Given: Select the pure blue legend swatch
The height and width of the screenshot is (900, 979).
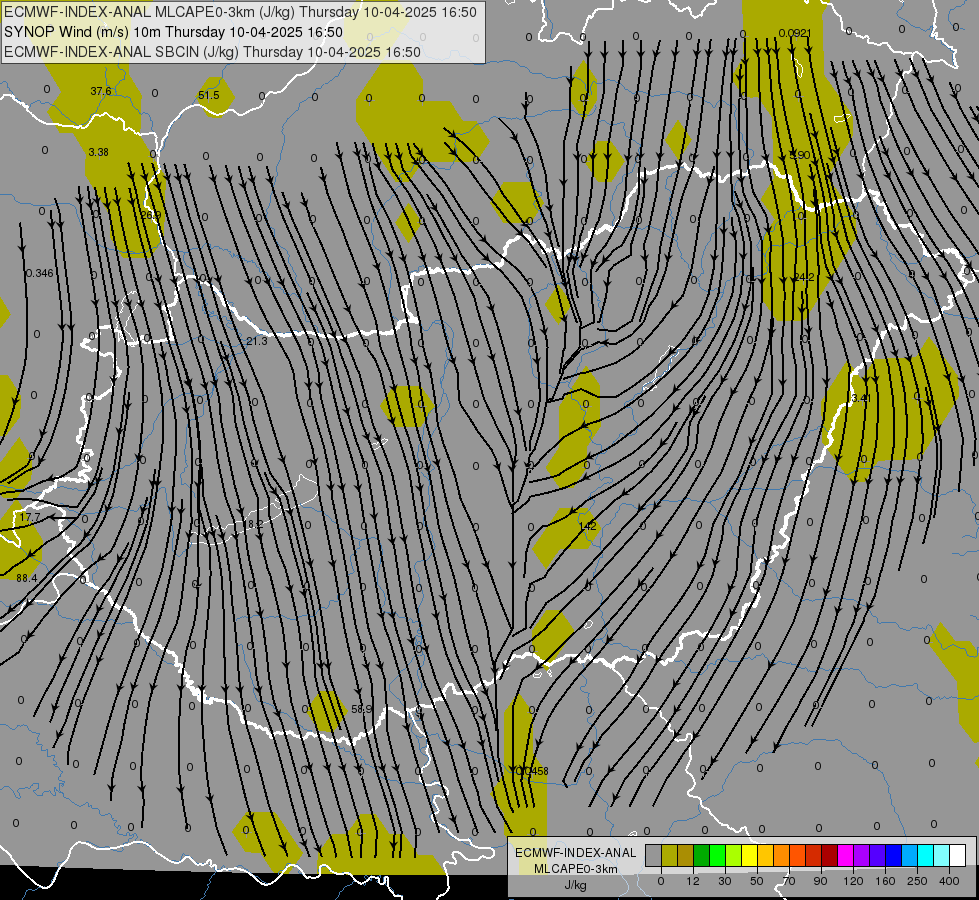Looking at the screenshot, I should click(894, 856).
